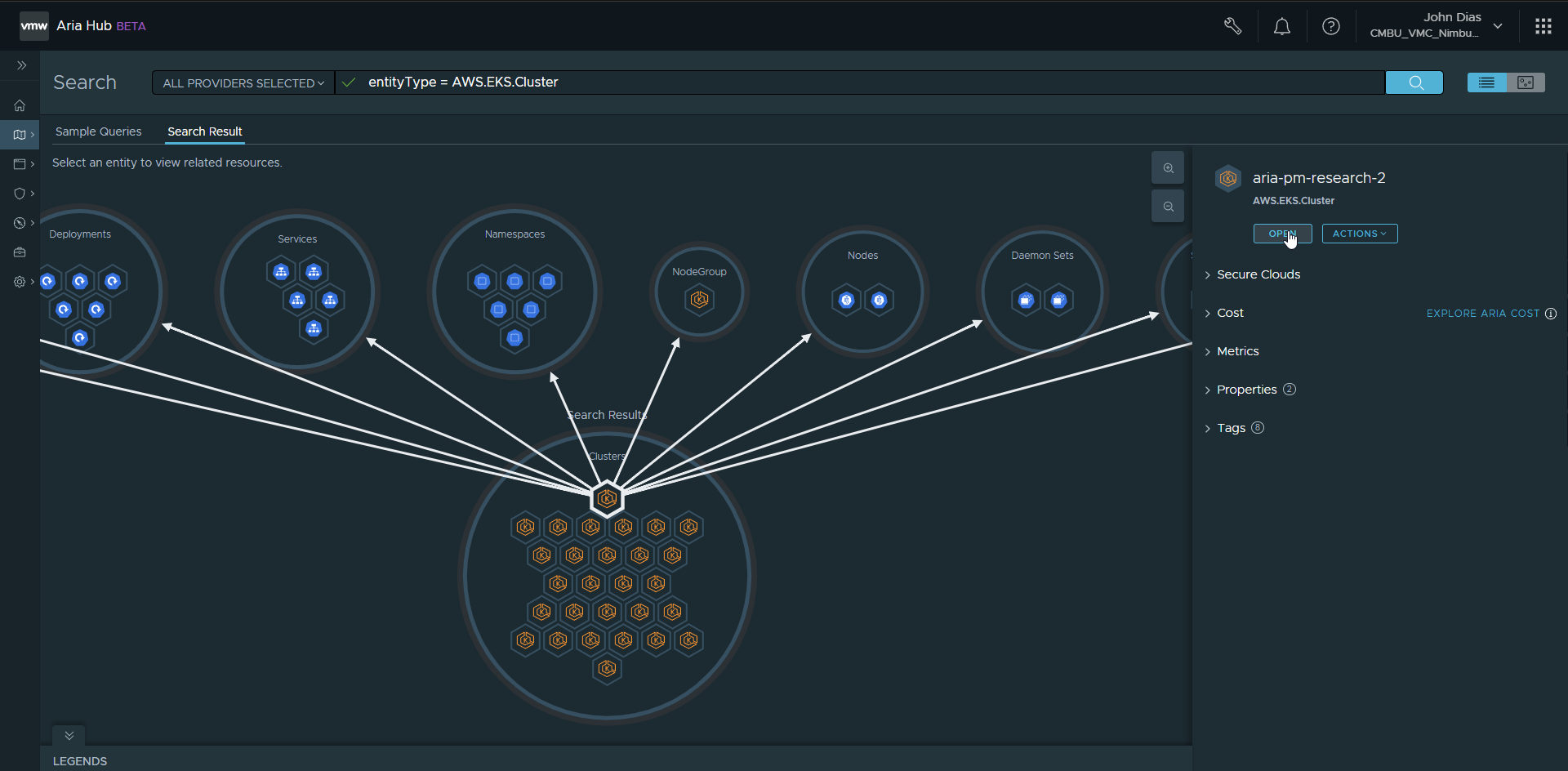Click the AWS.EKS.Cluster type label
Screen dimensions: 1568x771
1294,201
